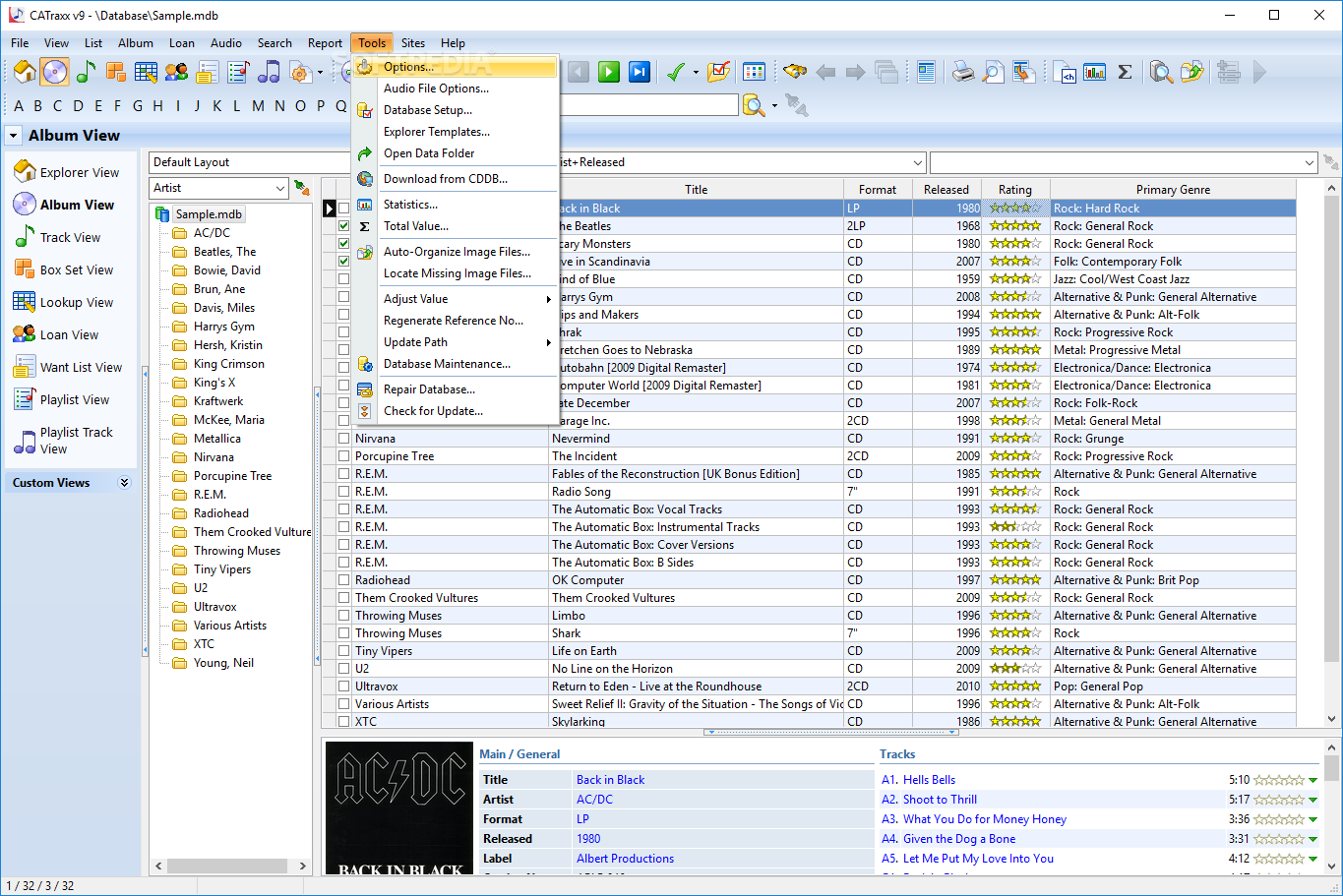Image resolution: width=1343 pixels, height=896 pixels.
Task: Open Explorer View via the house toolbar icon
Action: [25, 72]
